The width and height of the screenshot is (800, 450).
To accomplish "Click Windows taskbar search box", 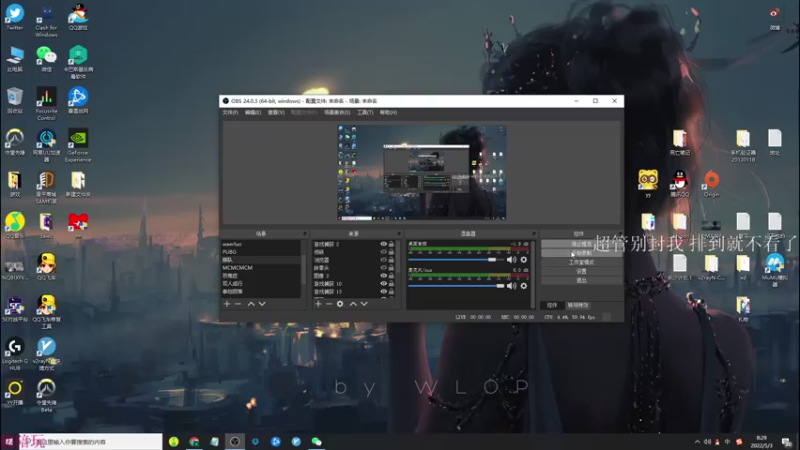I will click(90, 442).
